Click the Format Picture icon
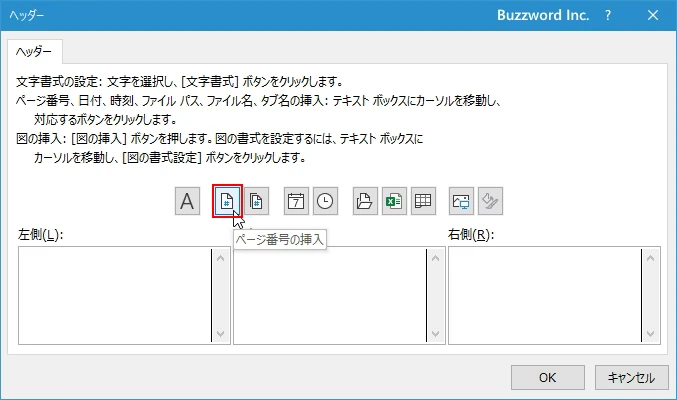Screen dimensions: 677x400 (x=490, y=201)
